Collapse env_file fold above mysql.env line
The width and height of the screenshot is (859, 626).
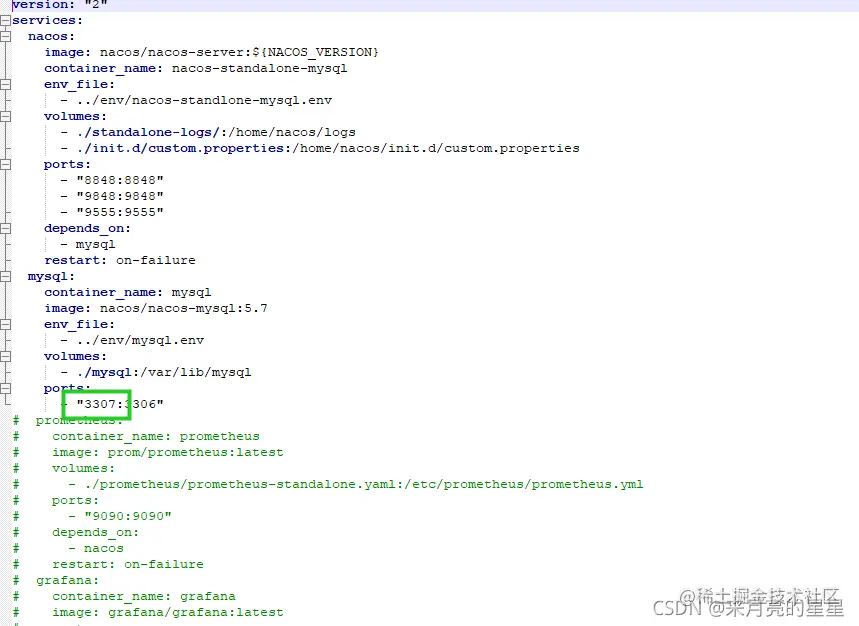click(x=5, y=324)
